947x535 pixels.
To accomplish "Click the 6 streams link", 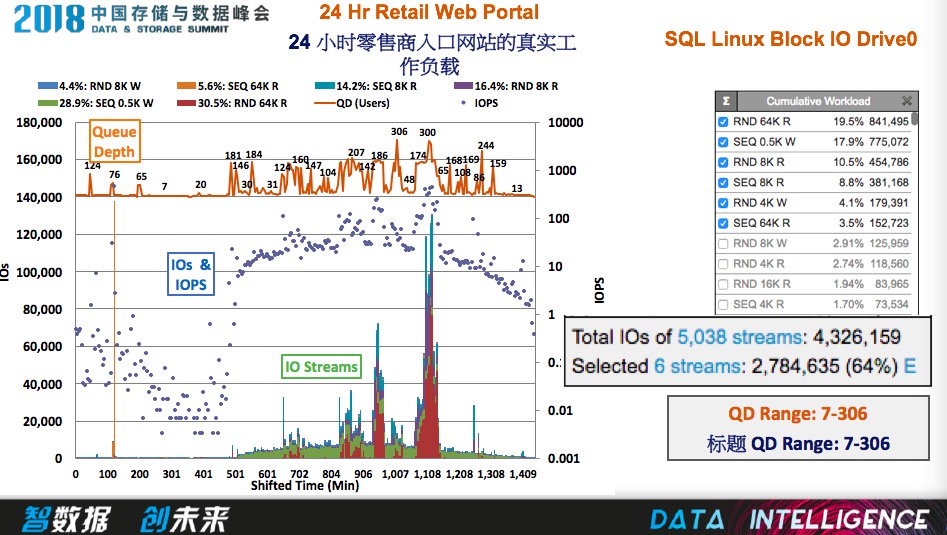I will [x=698, y=366].
